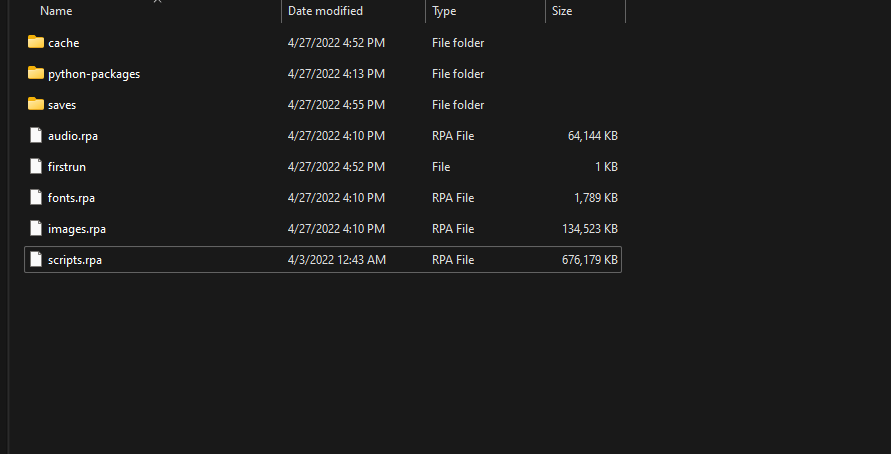Click the sort arrow above Name column
The height and width of the screenshot is (454, 891).
(x=157, y=2)
